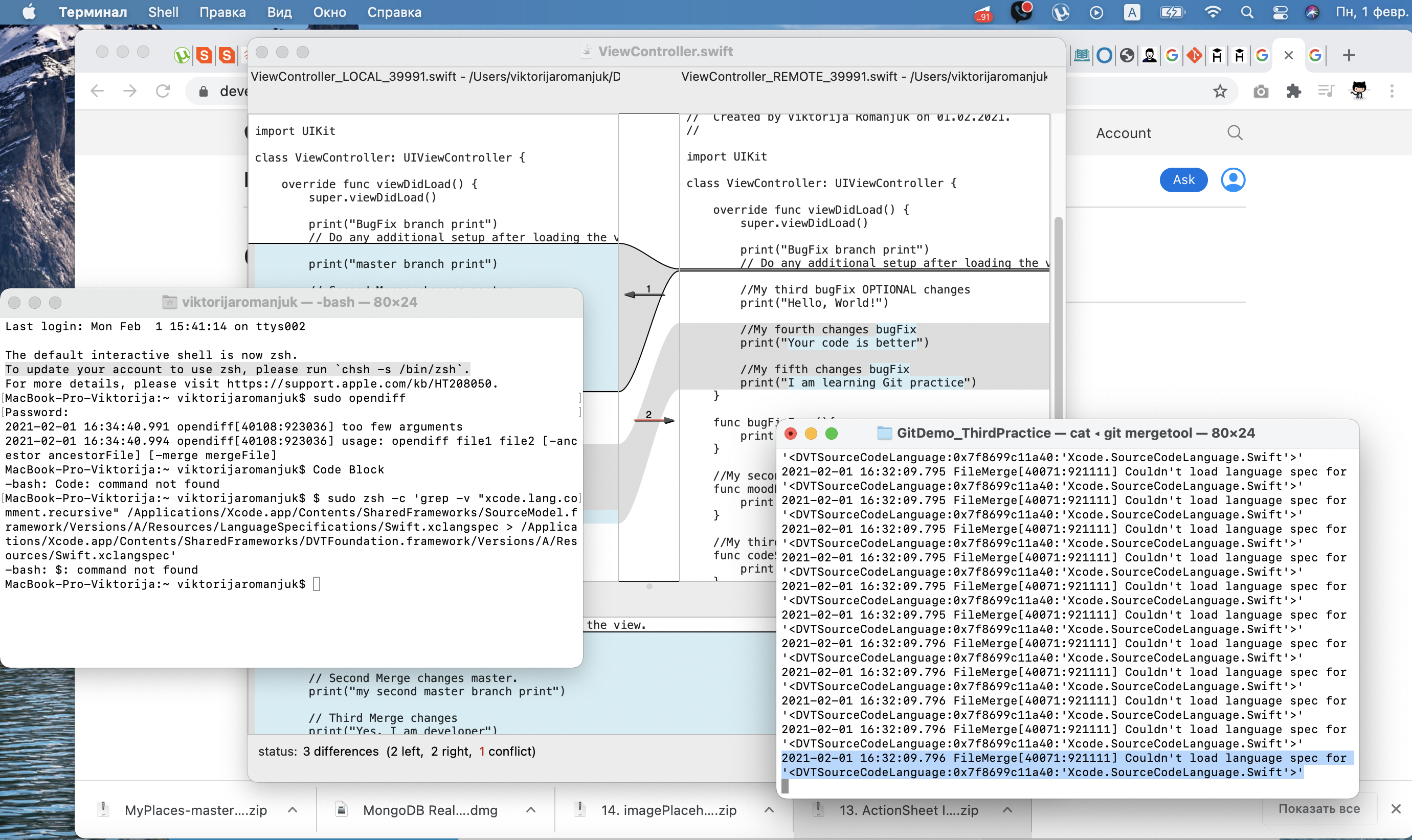Open the Apple menu
Viewport: 1412px width, 840px height.
[x=29, y=12]
